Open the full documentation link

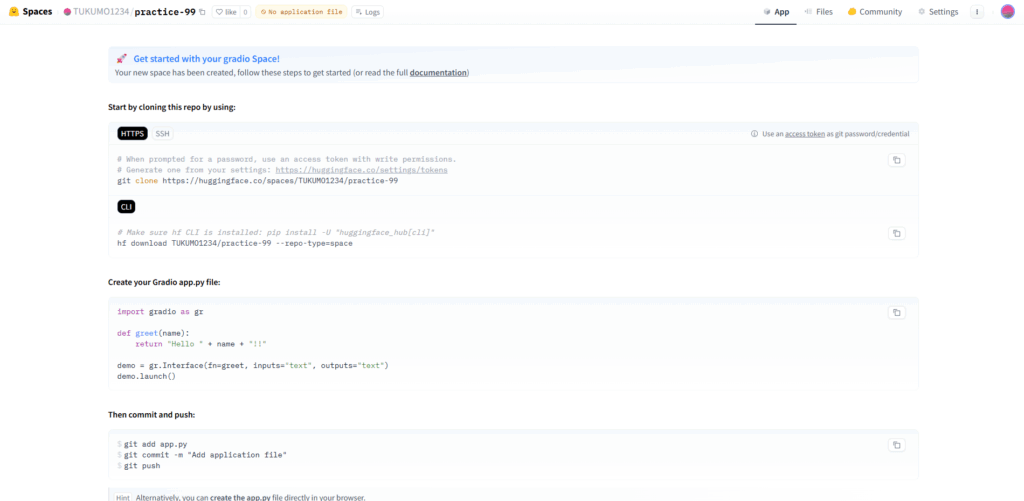tap(438, 73)
